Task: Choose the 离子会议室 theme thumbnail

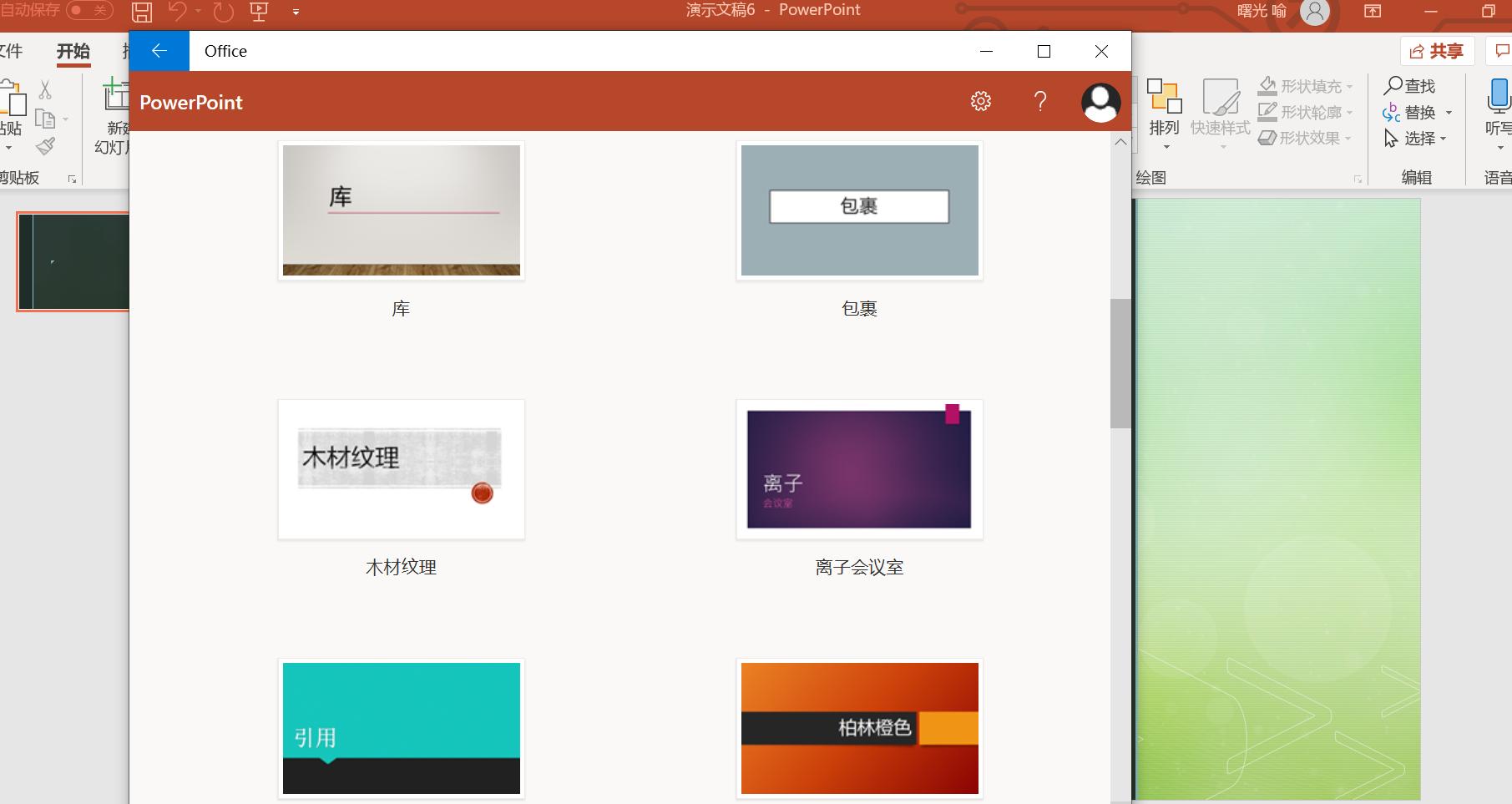Action: 860,469
